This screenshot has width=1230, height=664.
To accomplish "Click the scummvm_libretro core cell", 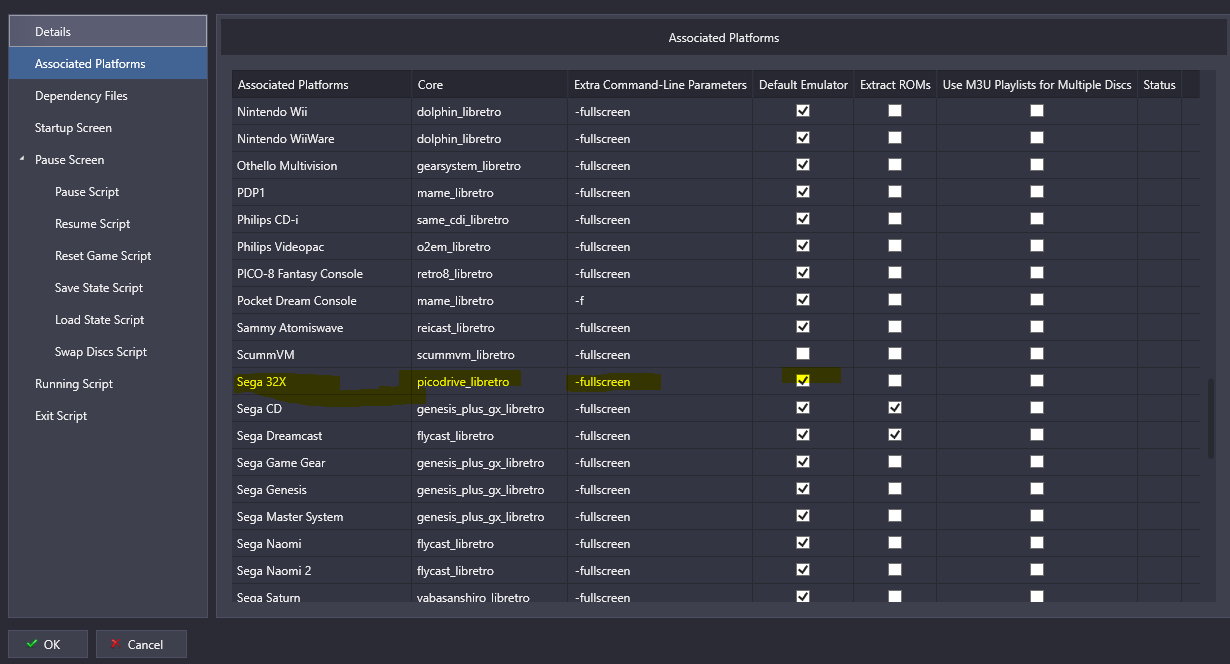I will click(489, 355).
